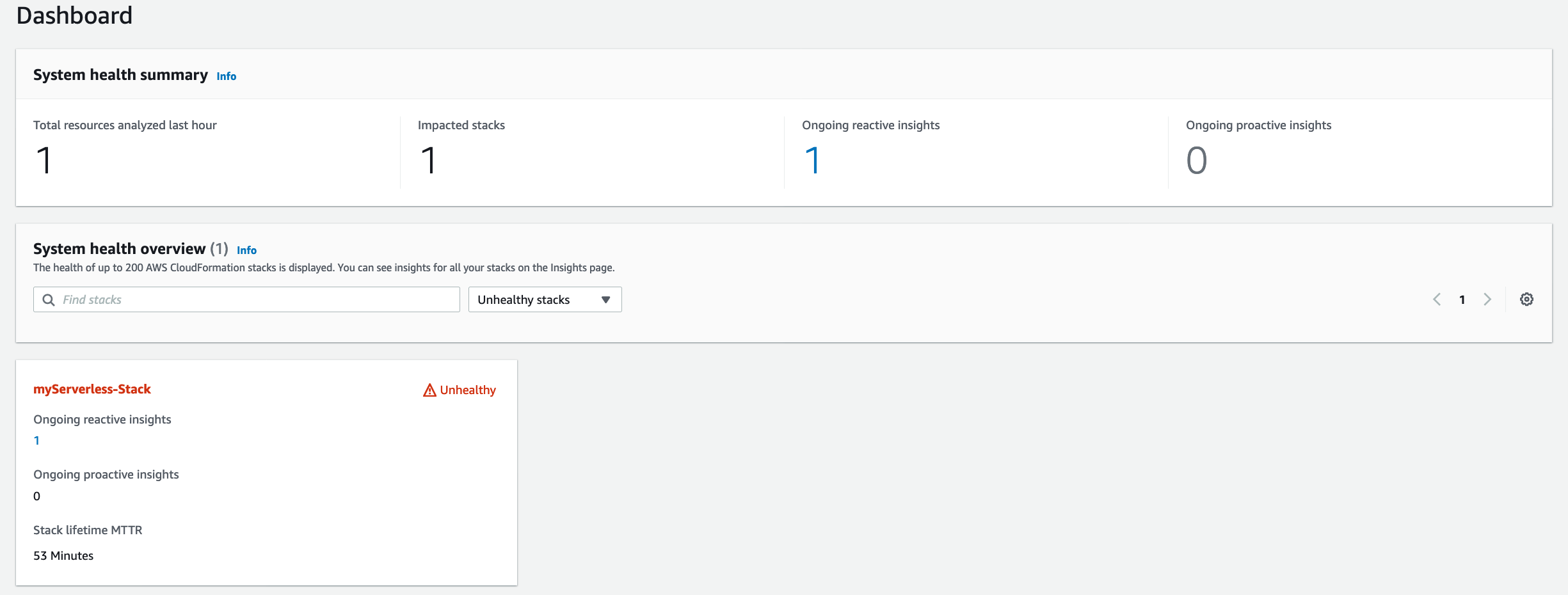This screenshot has height=595, width=1568.
Task: Click the Find stacks search field
Action: point(246,299)
